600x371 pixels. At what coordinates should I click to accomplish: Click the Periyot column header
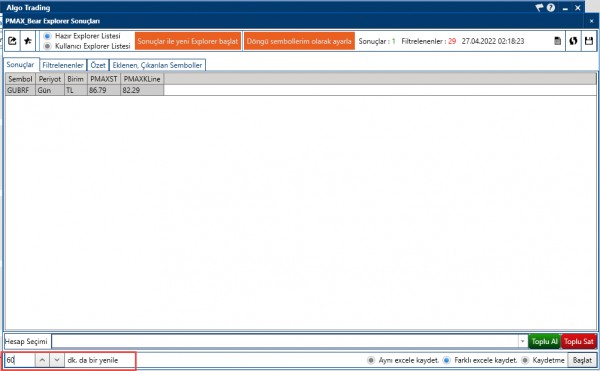point(50,79)
